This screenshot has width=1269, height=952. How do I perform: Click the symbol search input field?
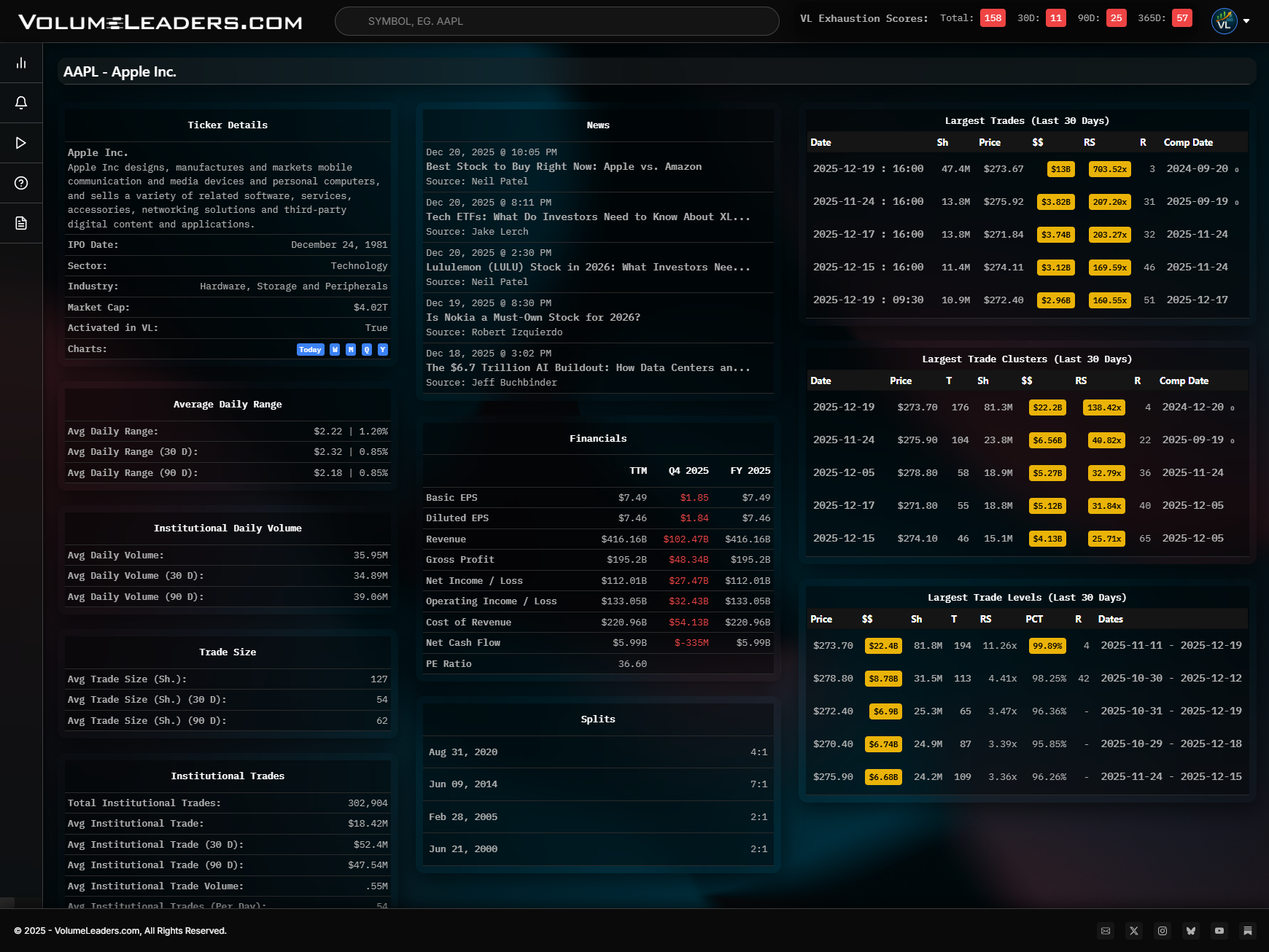pyautogui.click(x=556, y=21)
